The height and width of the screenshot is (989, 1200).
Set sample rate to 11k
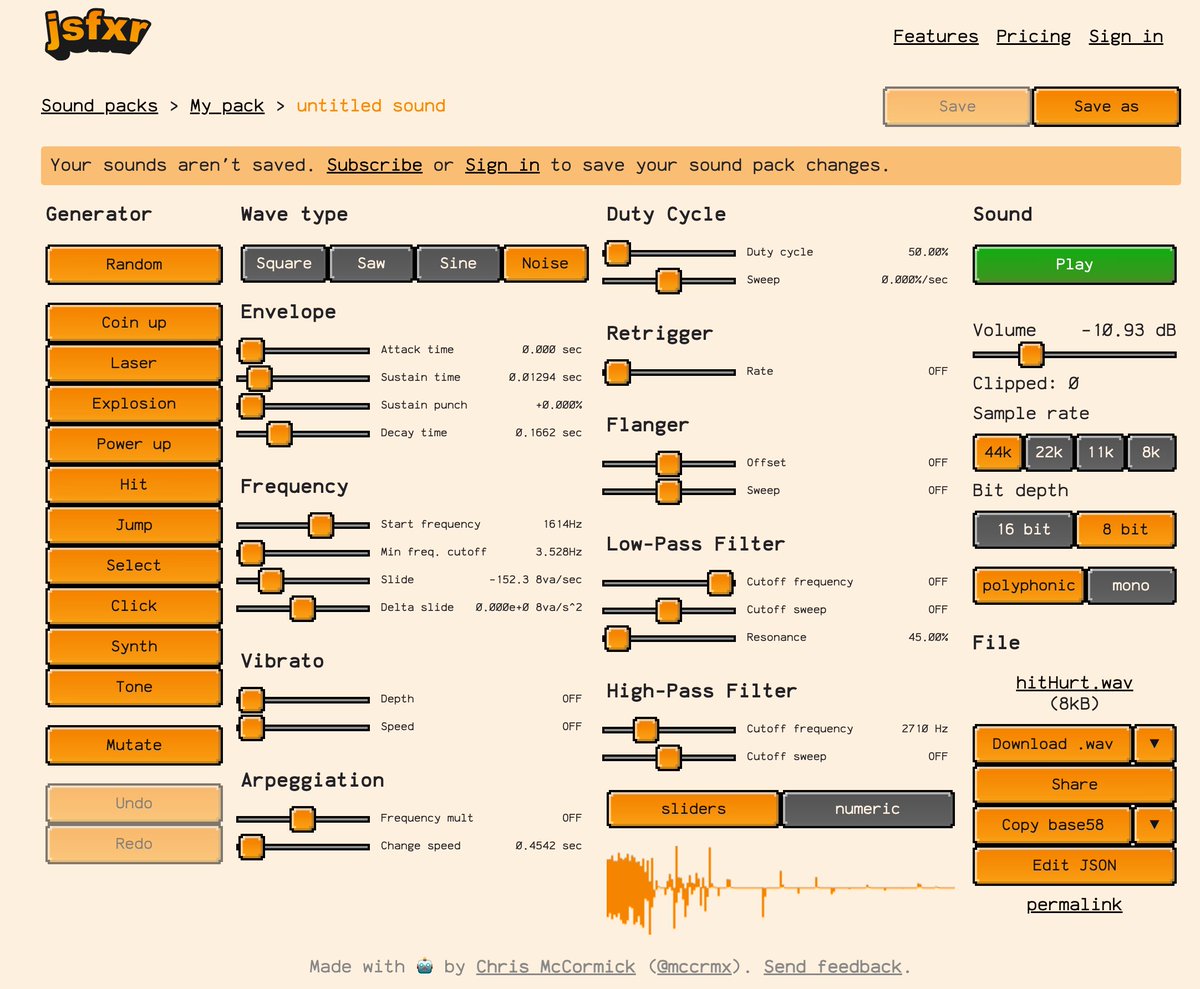1101,452
